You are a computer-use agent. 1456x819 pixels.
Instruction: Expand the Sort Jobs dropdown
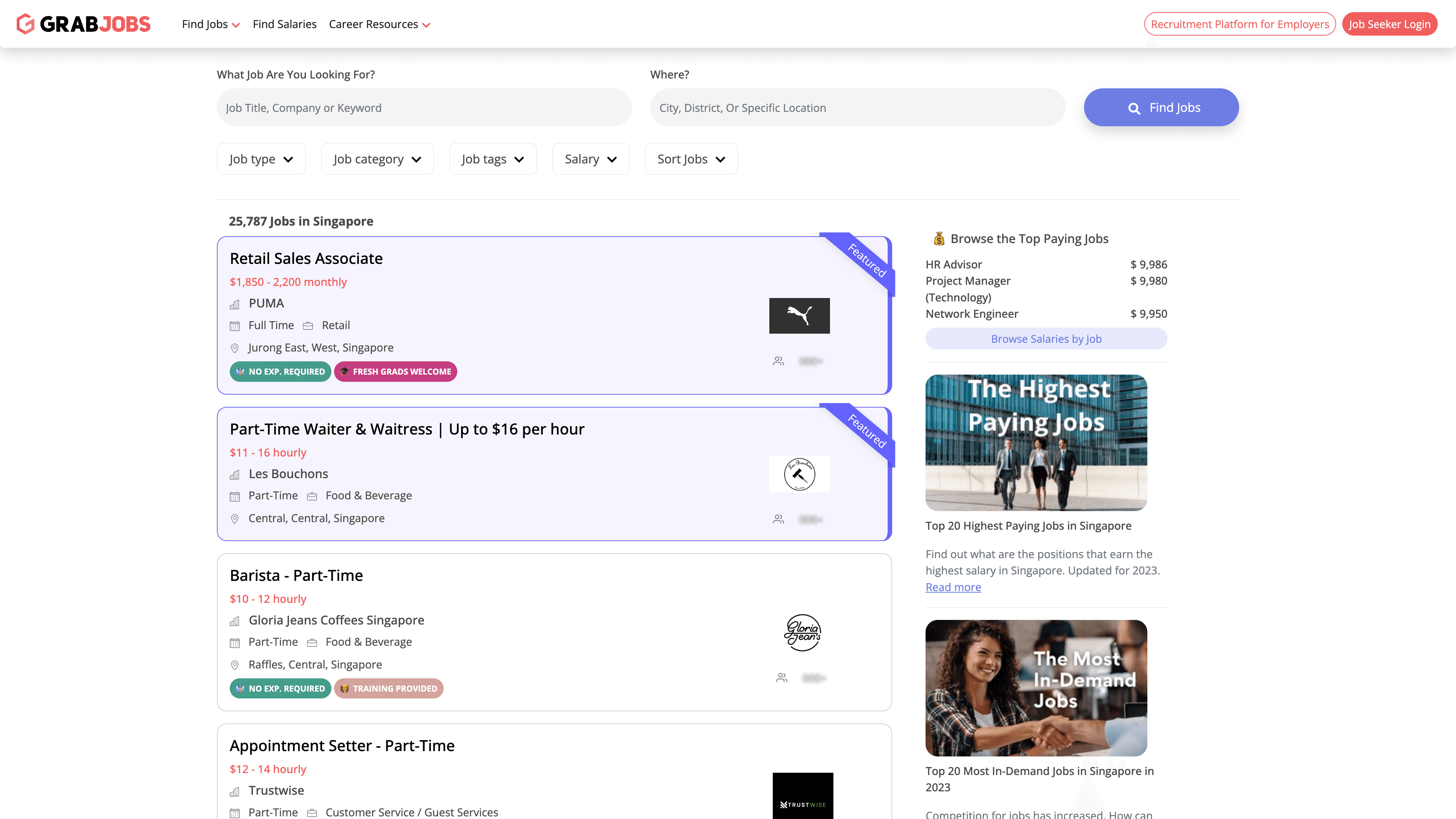pyautogui.click(x=691, y=159)
